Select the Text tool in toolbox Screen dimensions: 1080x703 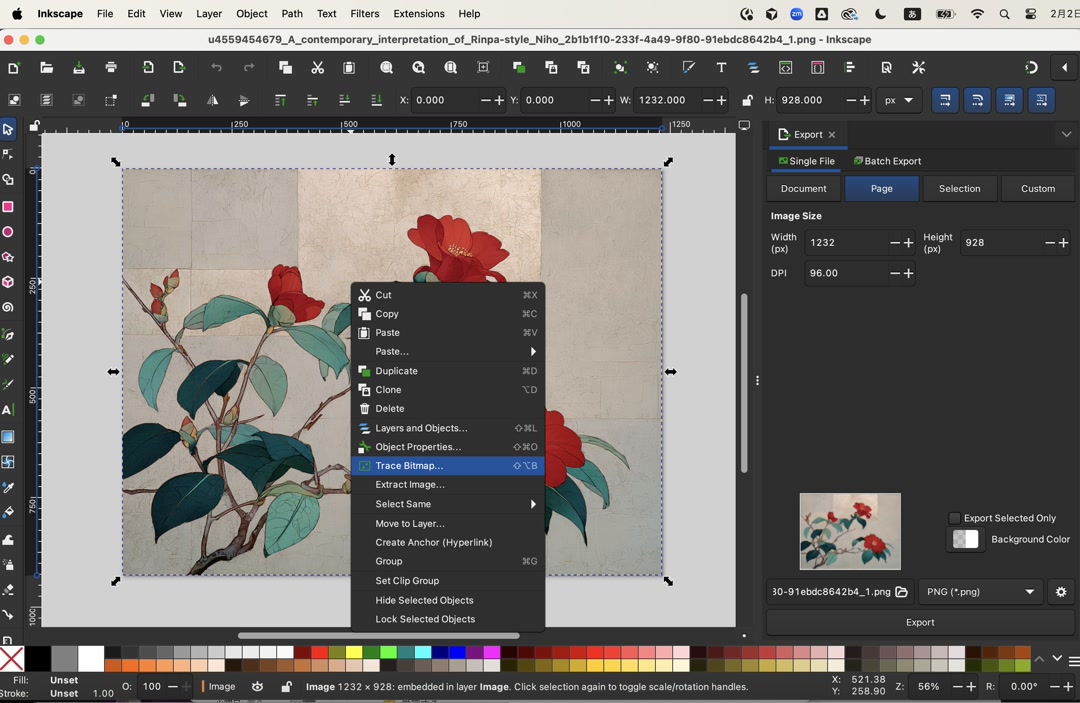click(x=8, y=411)
